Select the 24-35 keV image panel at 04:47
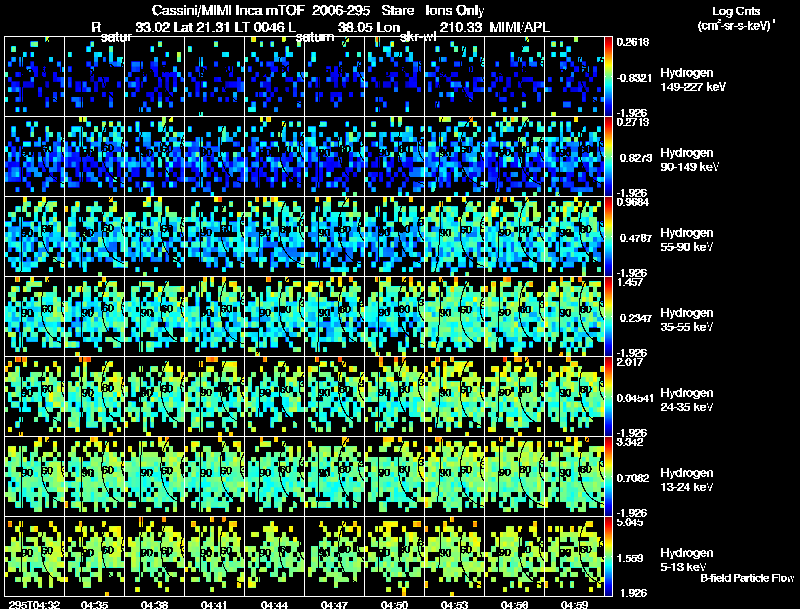 point(334,396)
